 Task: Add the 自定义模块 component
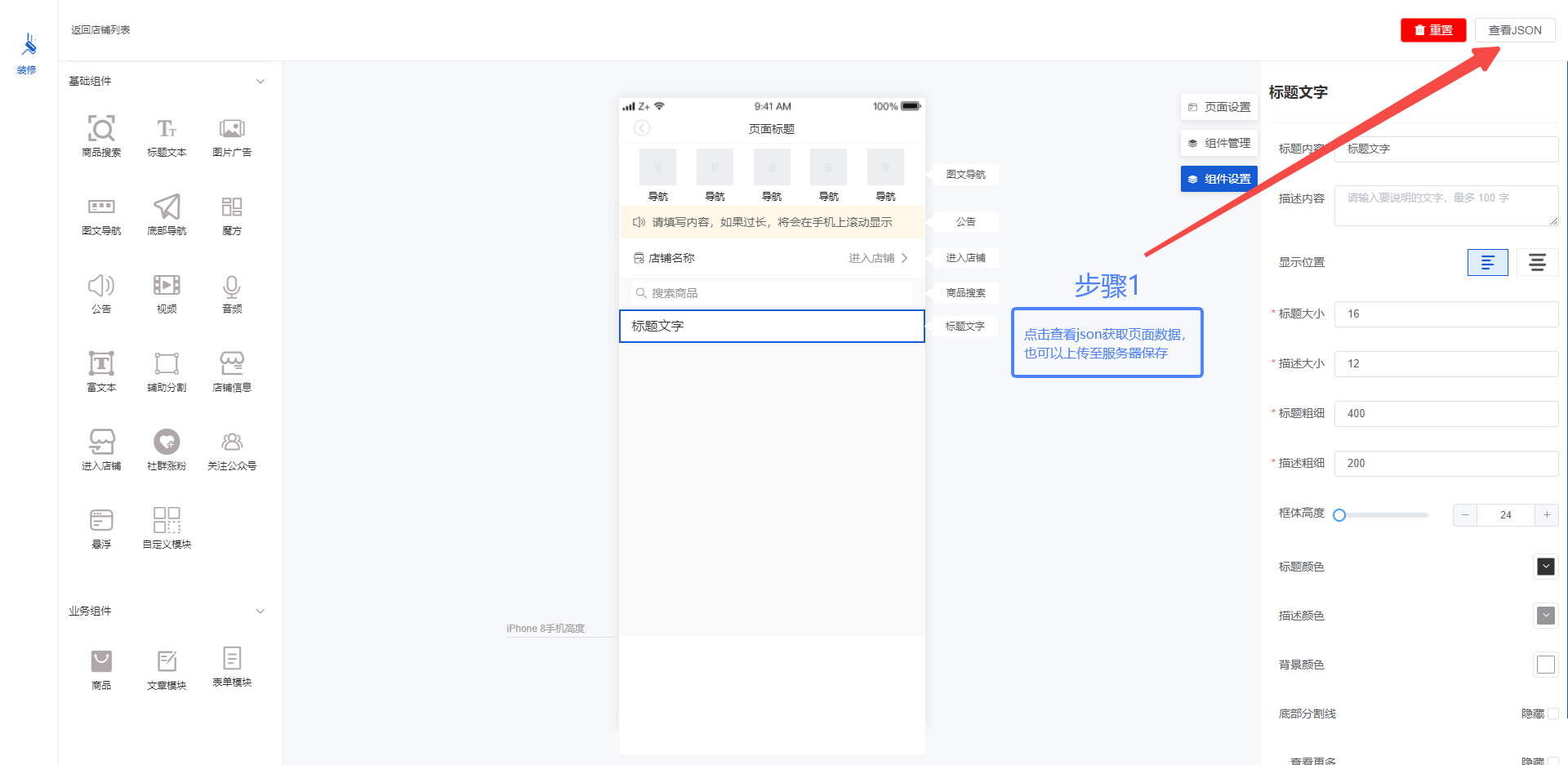pos(167,527)
